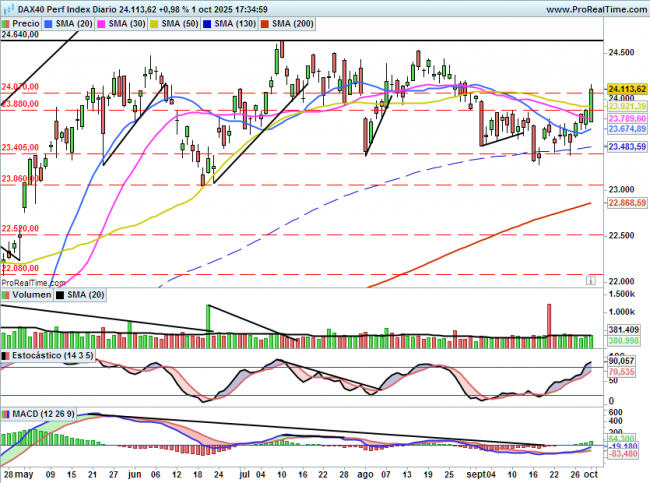
Task: Click the Precio legend icon
Action: tap(7, 22)
